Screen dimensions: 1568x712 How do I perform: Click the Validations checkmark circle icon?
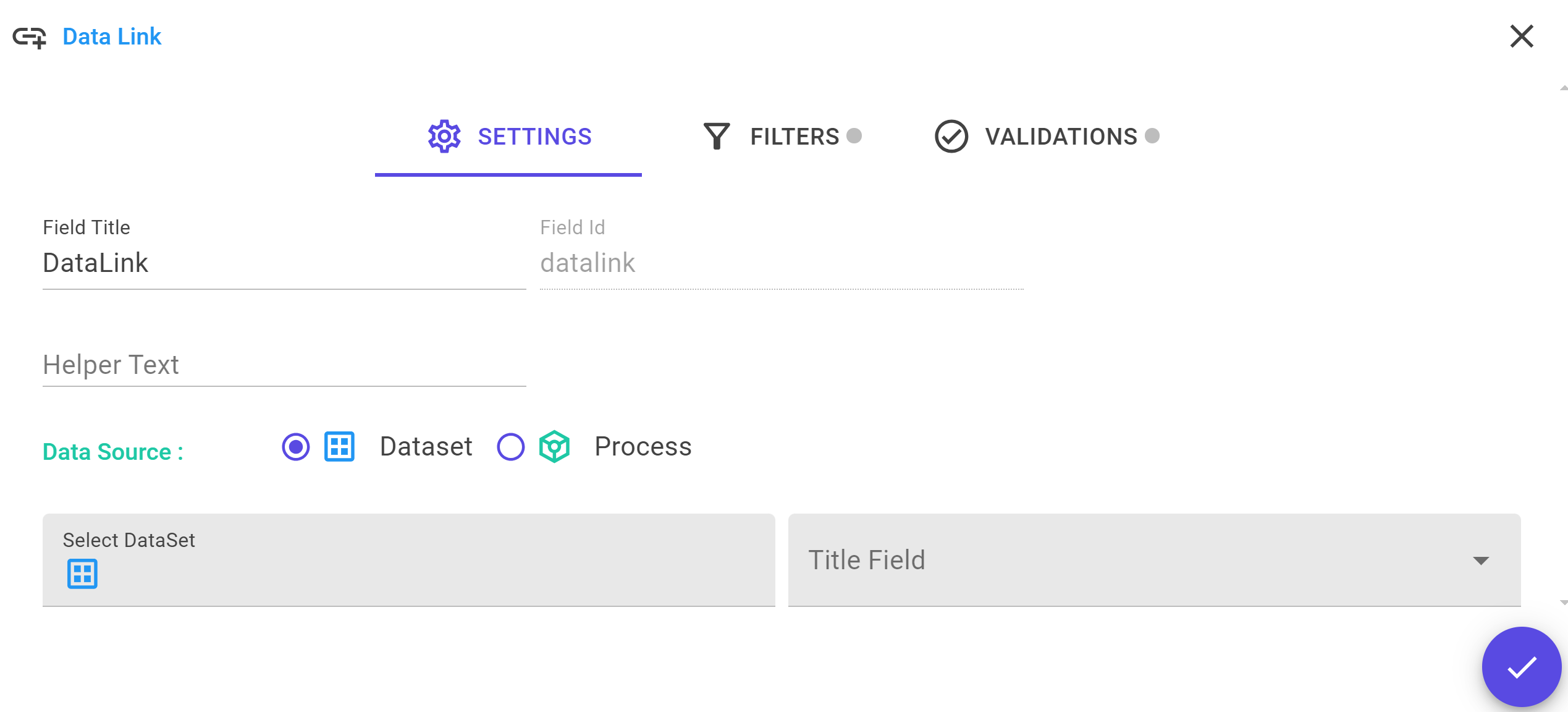click(951, 137)
